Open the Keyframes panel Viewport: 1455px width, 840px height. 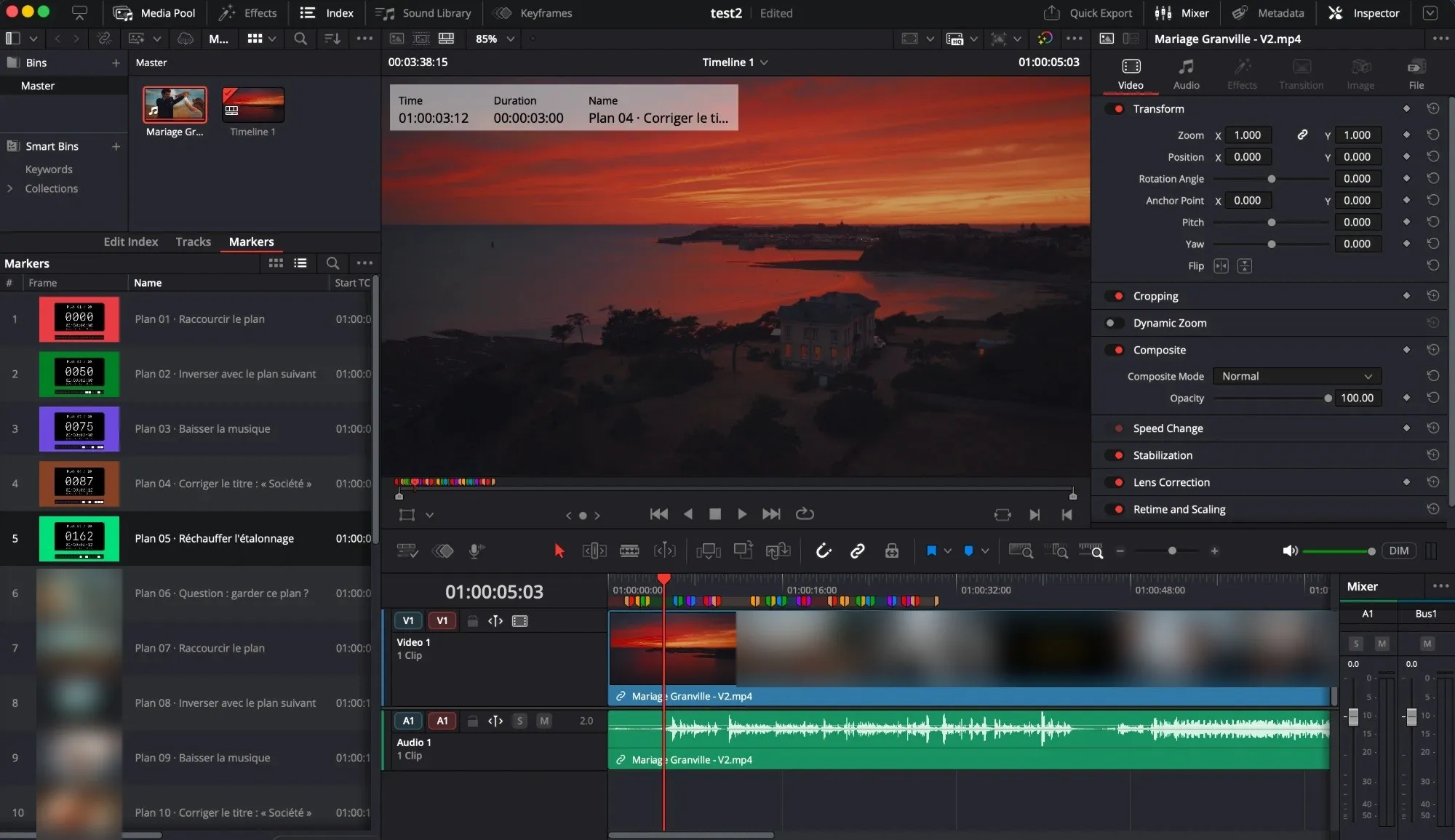533,13
